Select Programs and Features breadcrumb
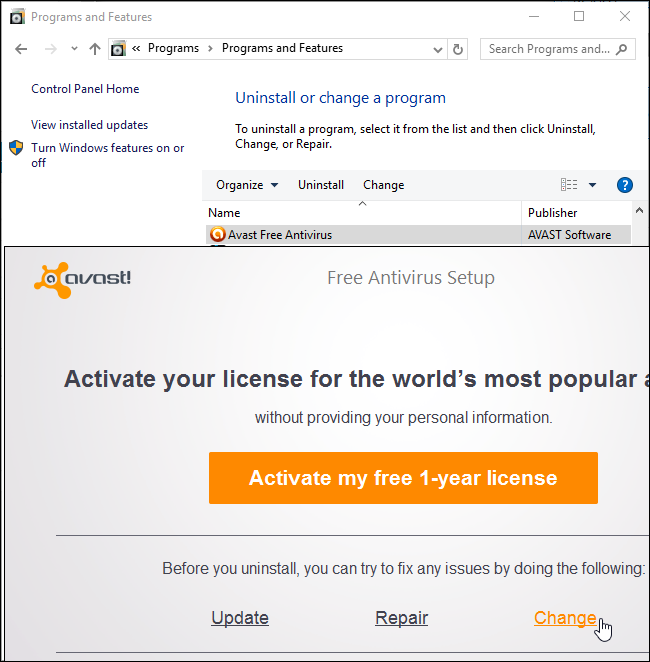 coord(282,48)
